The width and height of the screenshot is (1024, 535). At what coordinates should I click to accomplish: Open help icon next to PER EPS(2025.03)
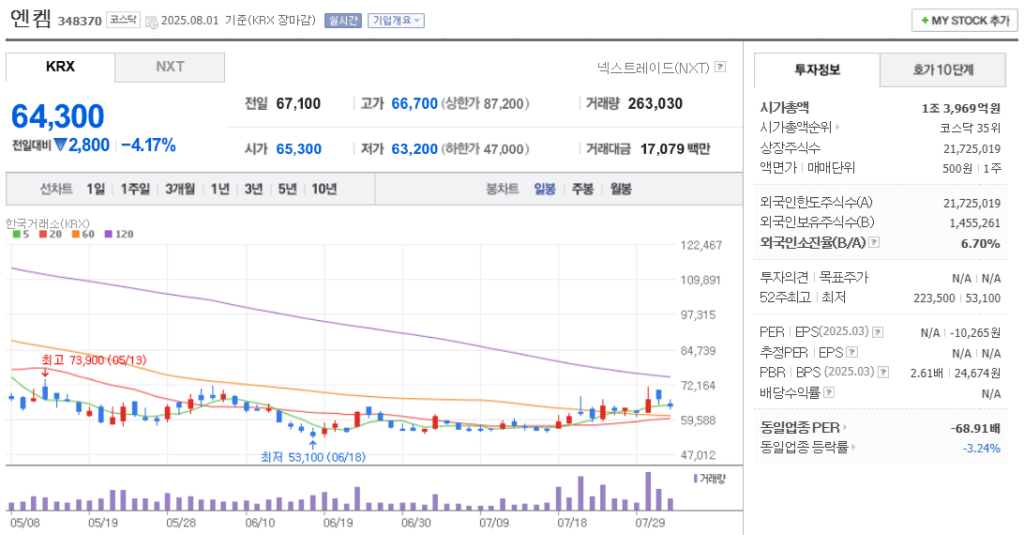878,332
